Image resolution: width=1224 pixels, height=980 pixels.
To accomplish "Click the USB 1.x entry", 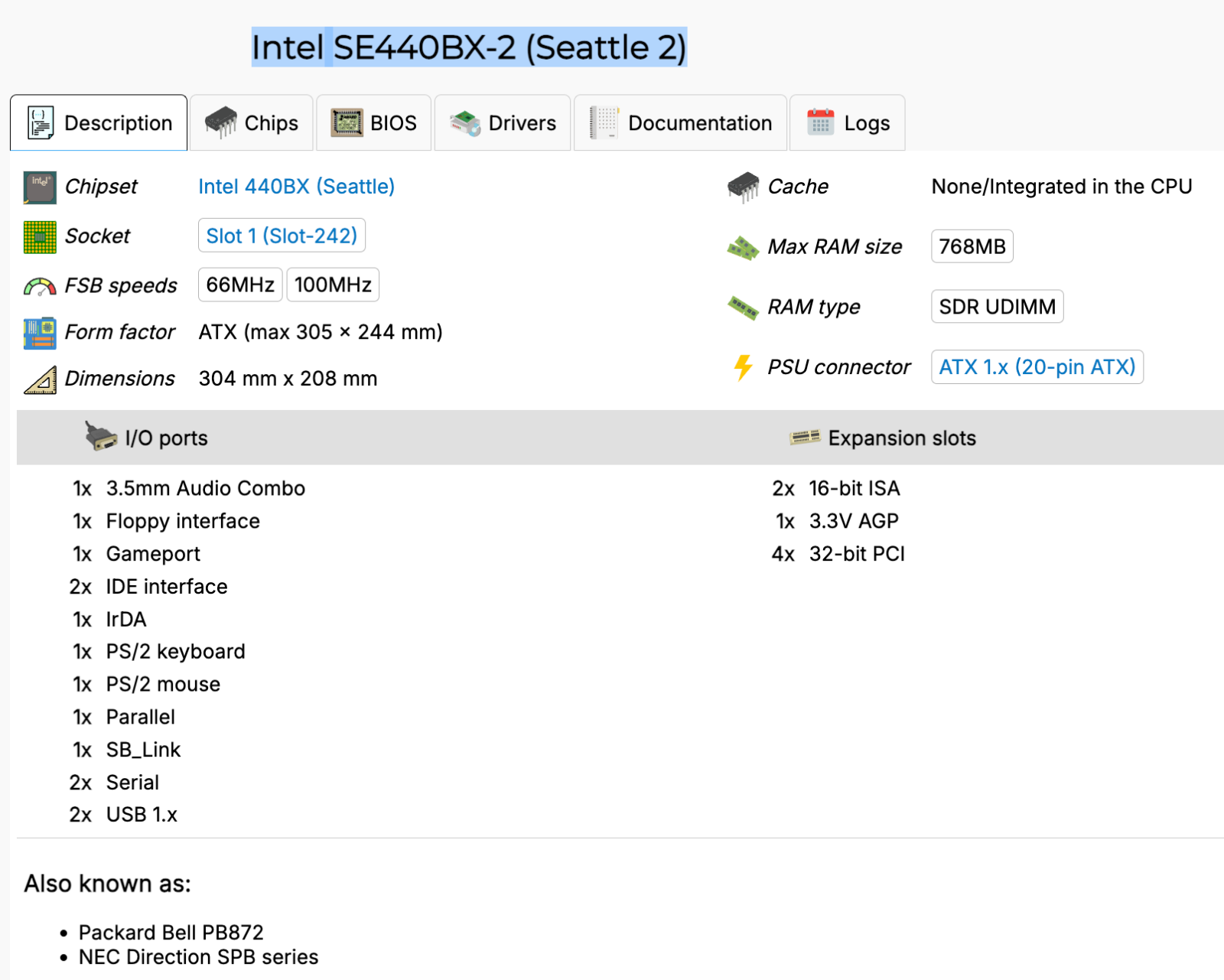I will (x=142, y=815).
